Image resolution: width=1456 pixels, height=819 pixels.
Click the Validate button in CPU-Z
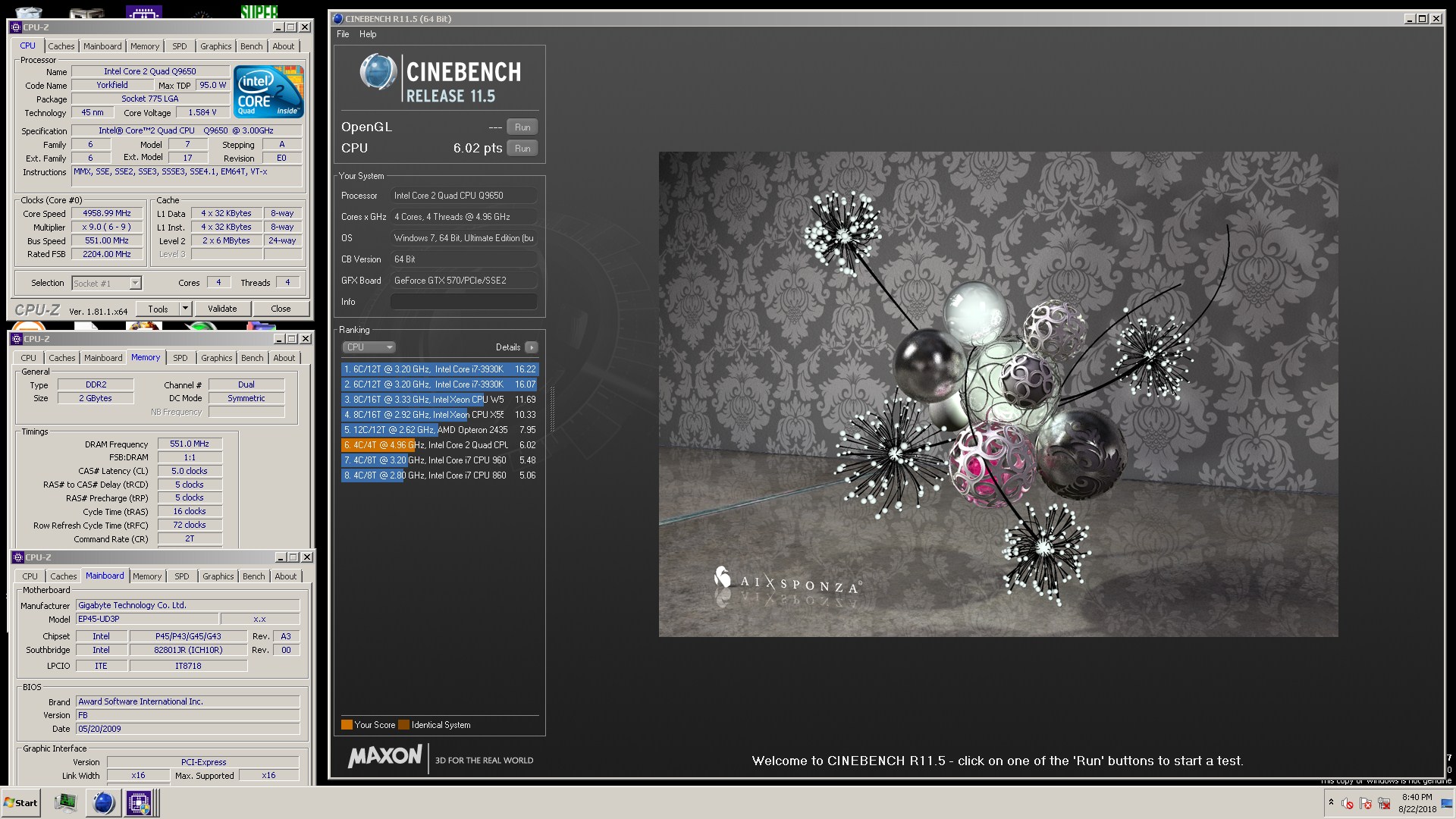click(222, 309)
